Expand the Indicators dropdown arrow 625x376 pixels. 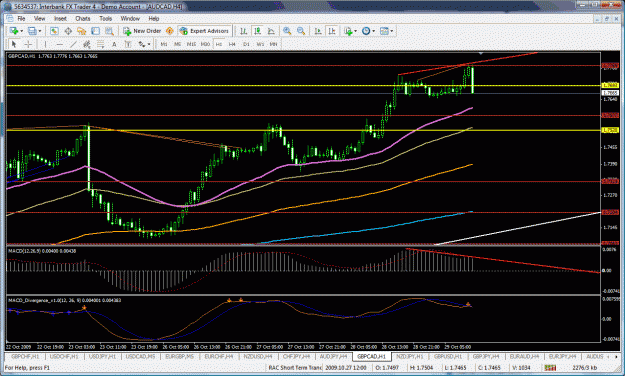point(356,31)
